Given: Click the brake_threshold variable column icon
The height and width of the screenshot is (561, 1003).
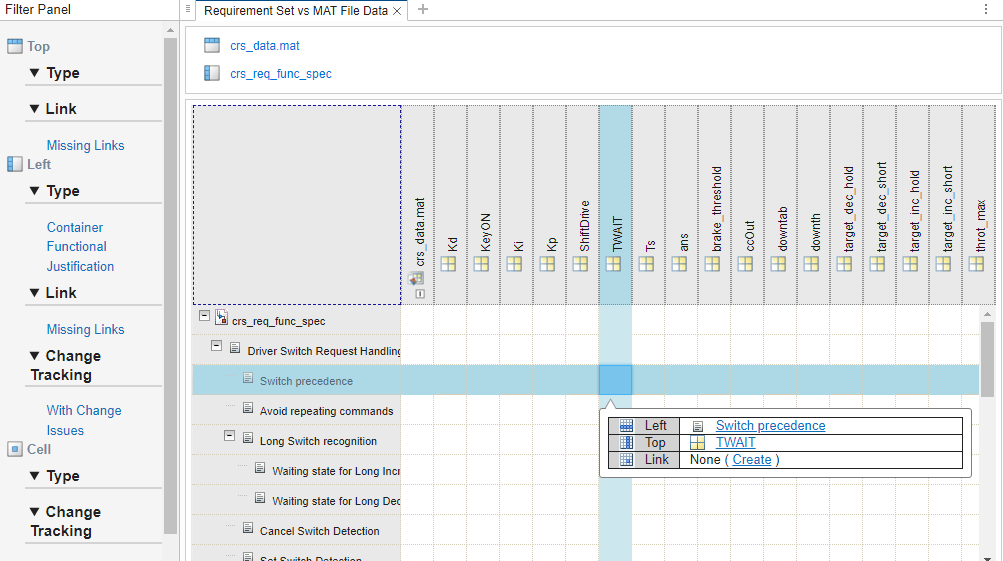Looking at the screenshot, I should click(713, 264).
